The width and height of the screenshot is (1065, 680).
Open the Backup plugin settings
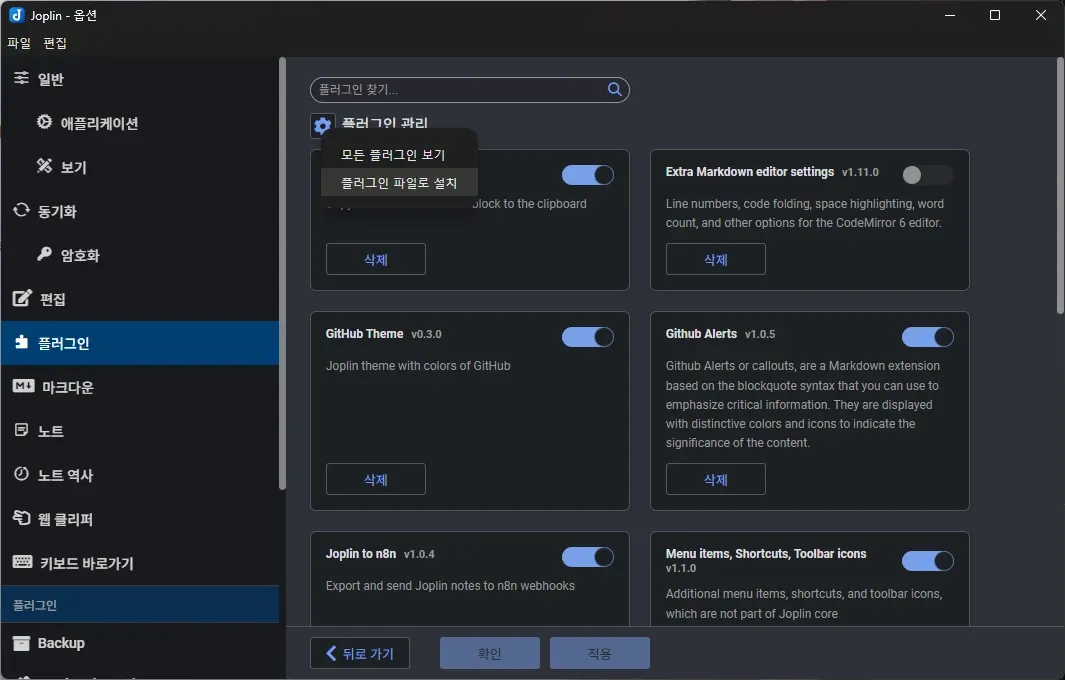pyautogui.click(x=139, y=643)
